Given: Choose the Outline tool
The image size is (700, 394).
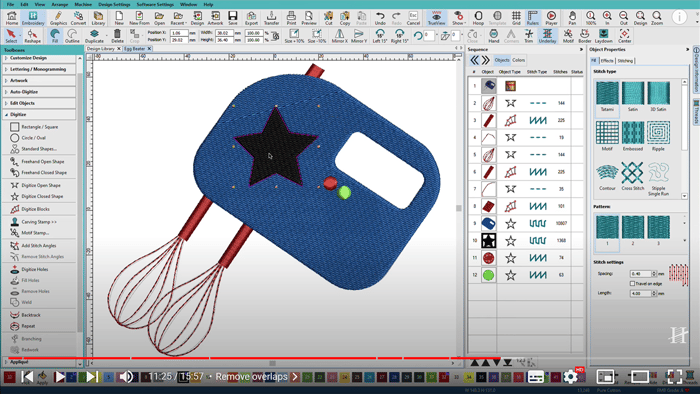Looking at the screenshot, I should point(72,36).
